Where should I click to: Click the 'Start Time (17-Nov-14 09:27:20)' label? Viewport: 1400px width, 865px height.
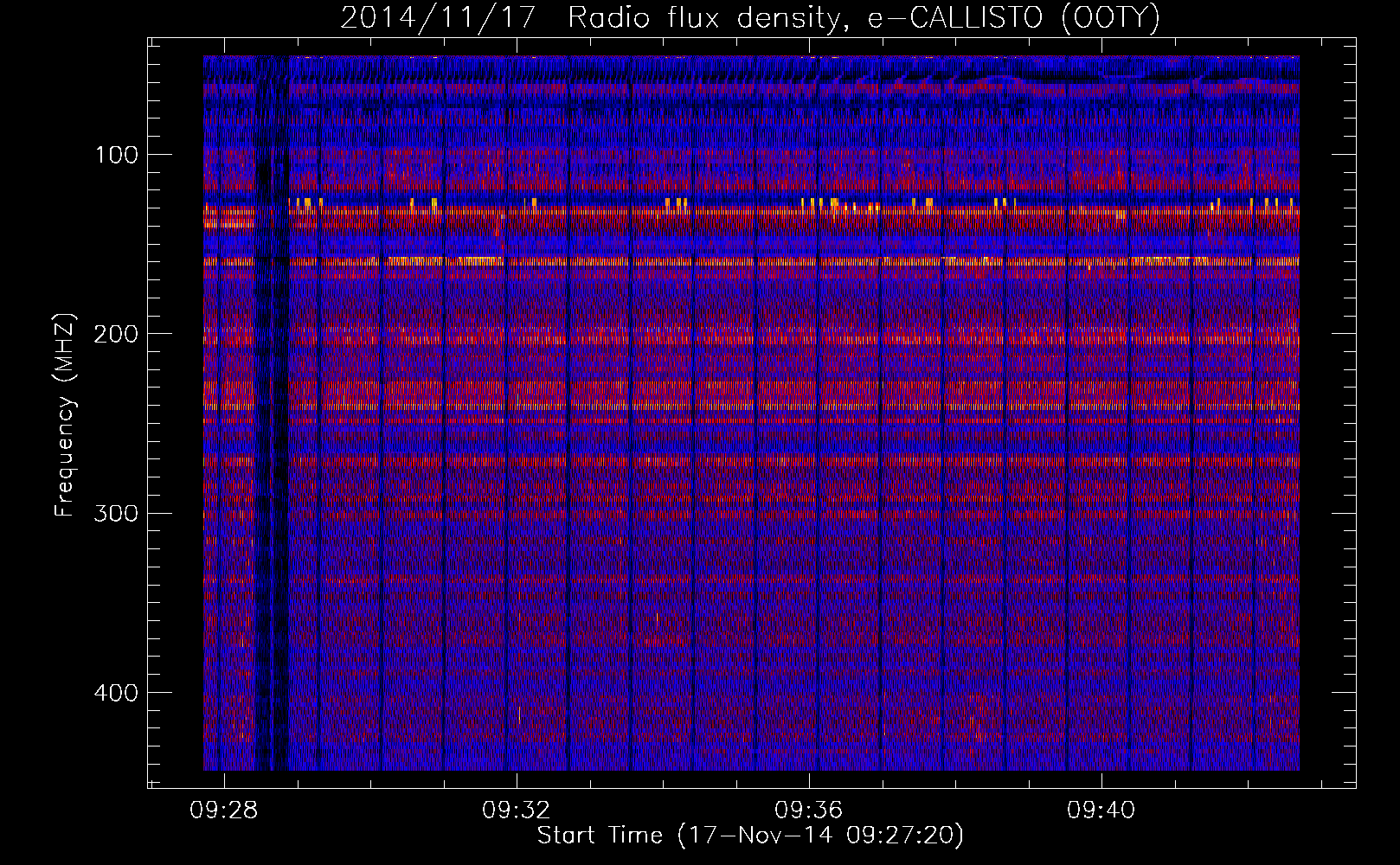750,836
